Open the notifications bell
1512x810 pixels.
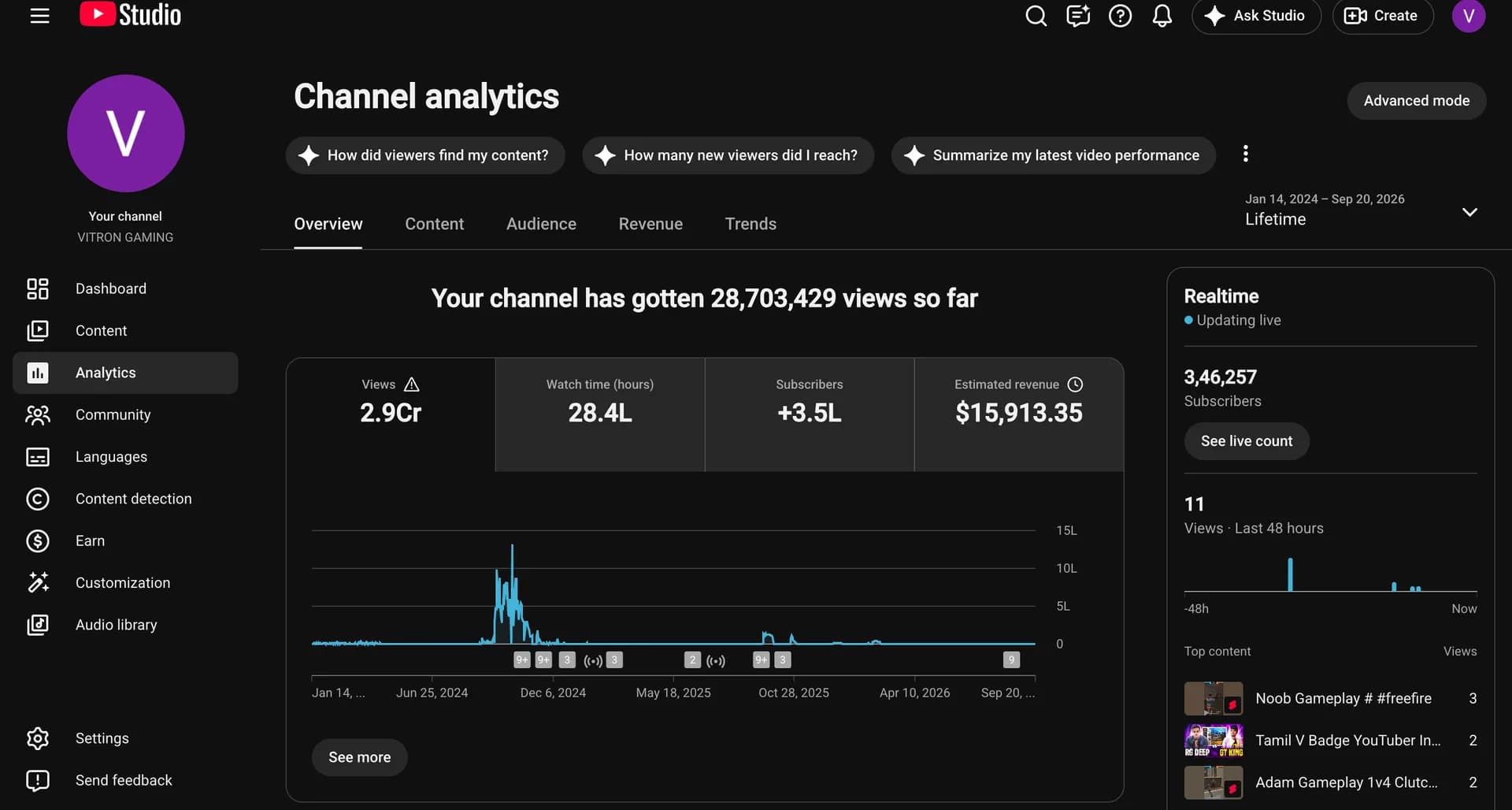coord(1162,16)
